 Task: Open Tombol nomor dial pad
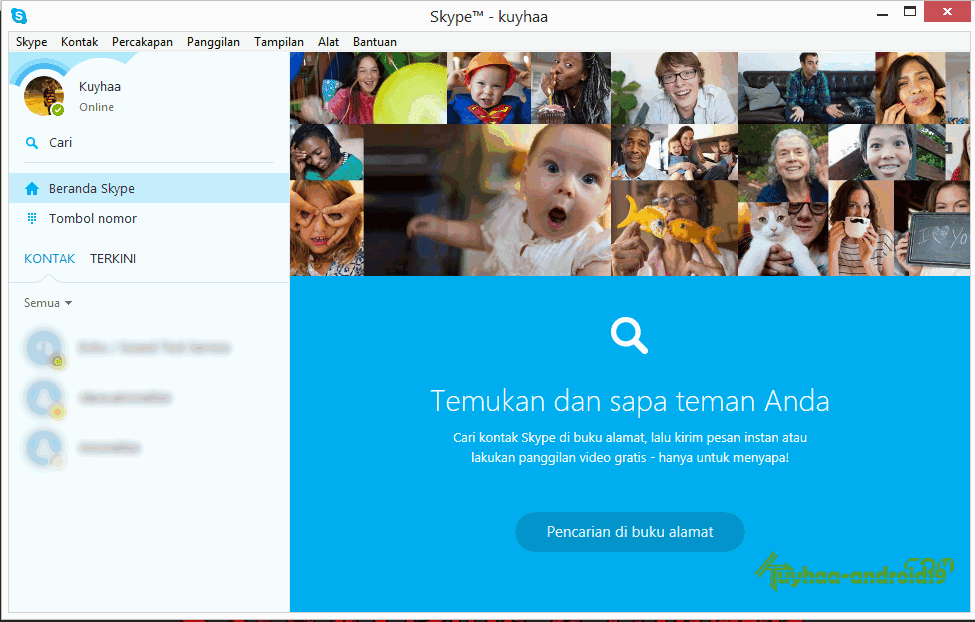pos(149,218)
